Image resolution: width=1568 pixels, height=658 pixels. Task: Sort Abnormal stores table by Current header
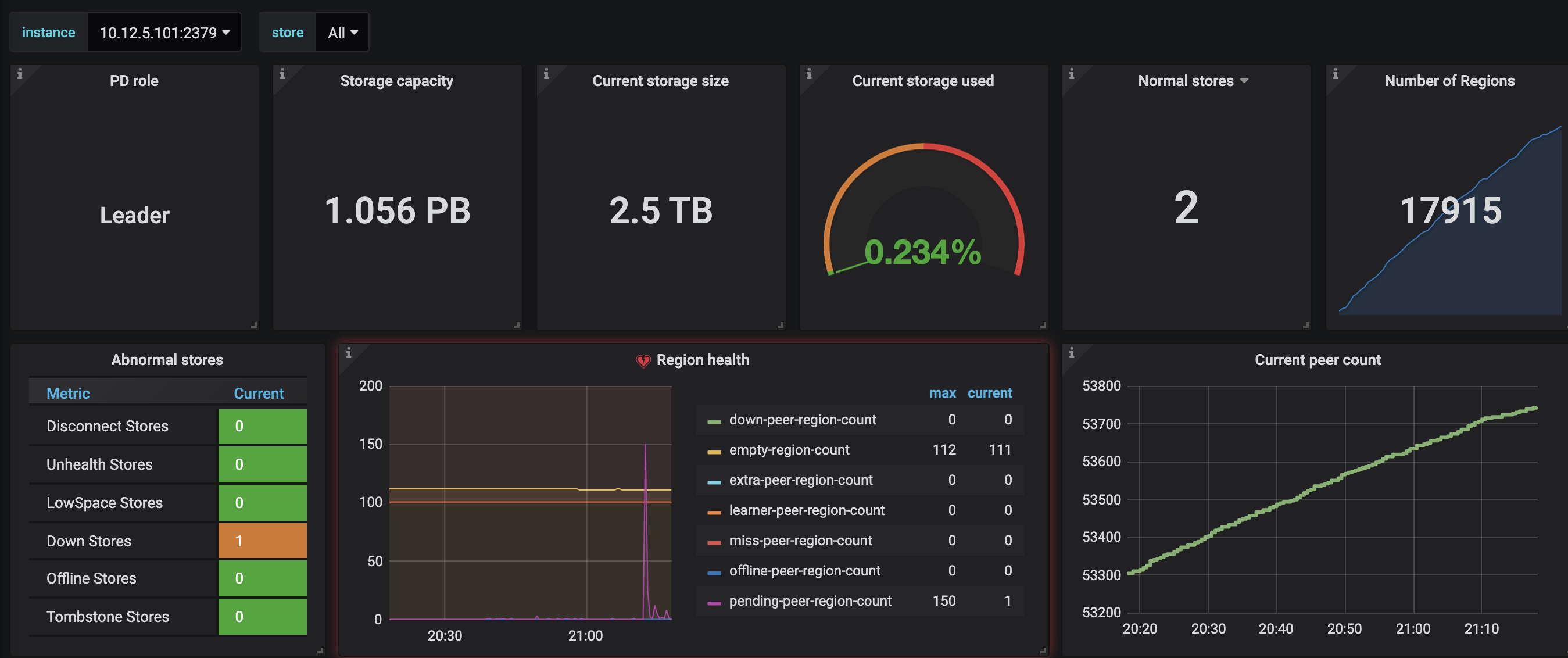pos(259,393)
